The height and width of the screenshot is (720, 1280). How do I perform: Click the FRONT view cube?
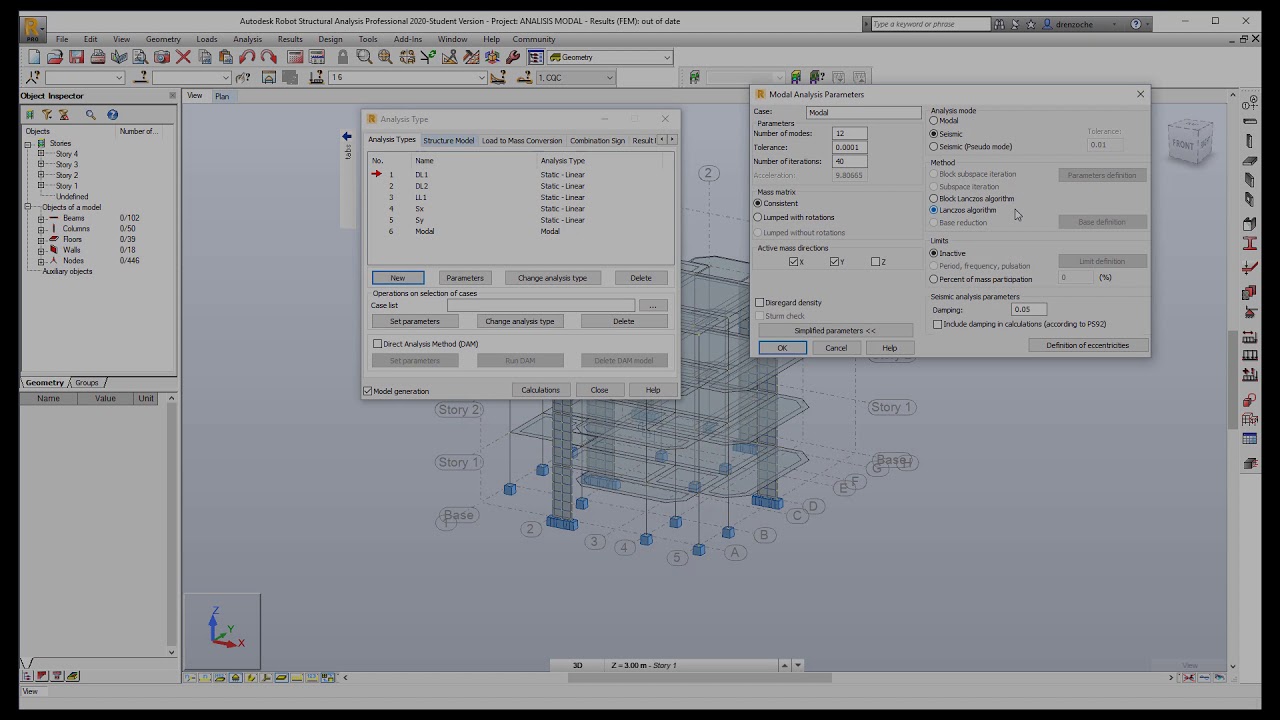tap(1190, 142)
